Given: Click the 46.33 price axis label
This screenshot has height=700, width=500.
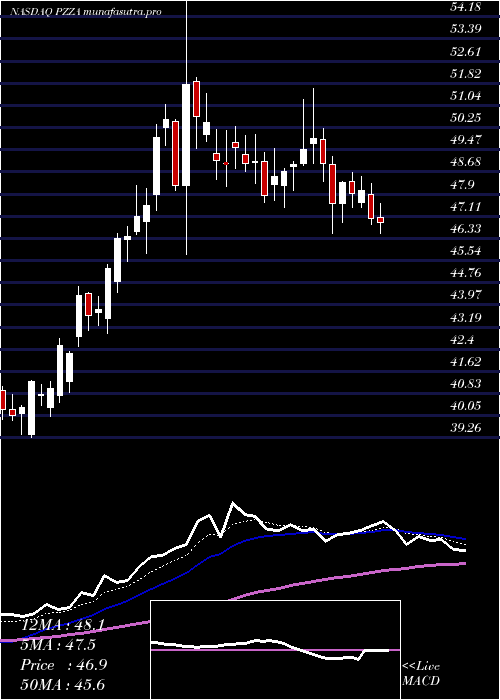Looking at the screenshot, I should (465, 229).
